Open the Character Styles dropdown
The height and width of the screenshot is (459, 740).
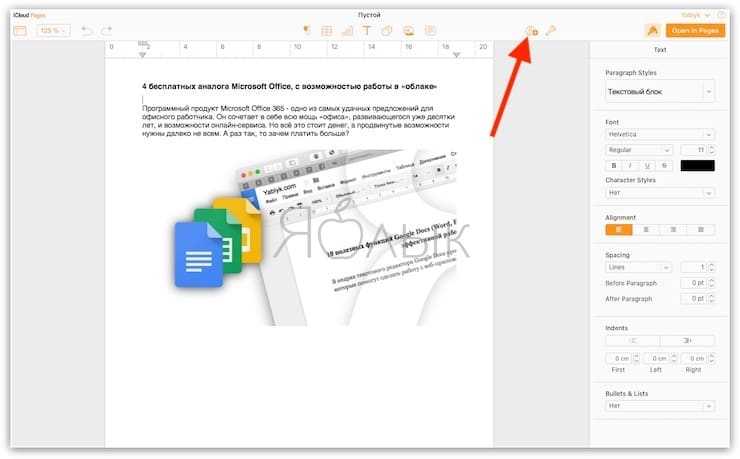[x=660, y=193]
